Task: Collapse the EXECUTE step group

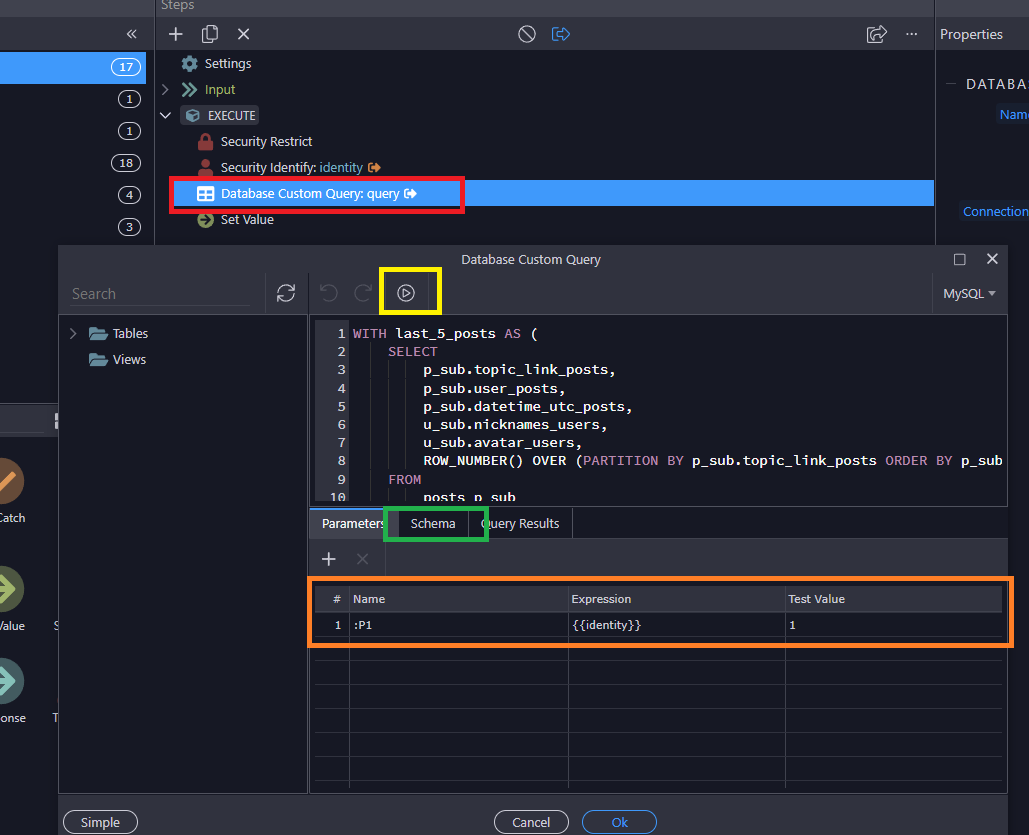Action: coord(165,116)
